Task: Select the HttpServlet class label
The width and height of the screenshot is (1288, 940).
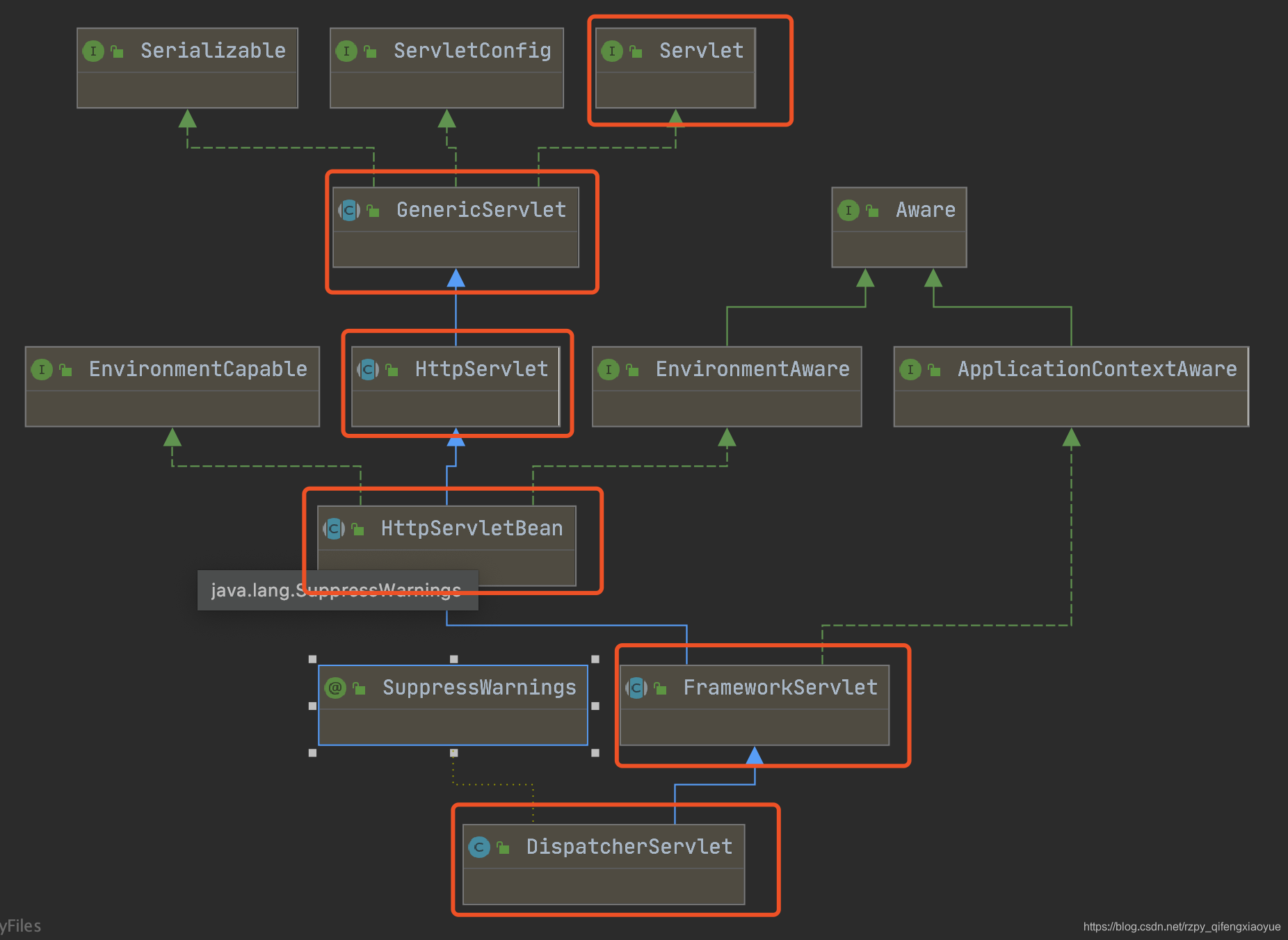Action: click(x=481, y=369)
